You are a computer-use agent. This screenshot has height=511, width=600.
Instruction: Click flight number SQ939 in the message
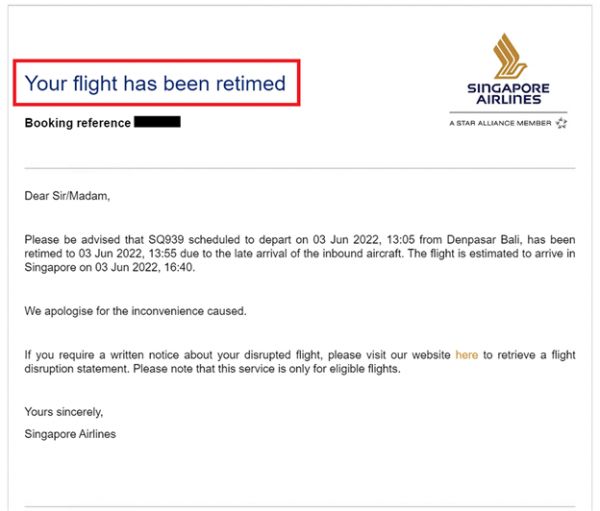coord(166,240)
